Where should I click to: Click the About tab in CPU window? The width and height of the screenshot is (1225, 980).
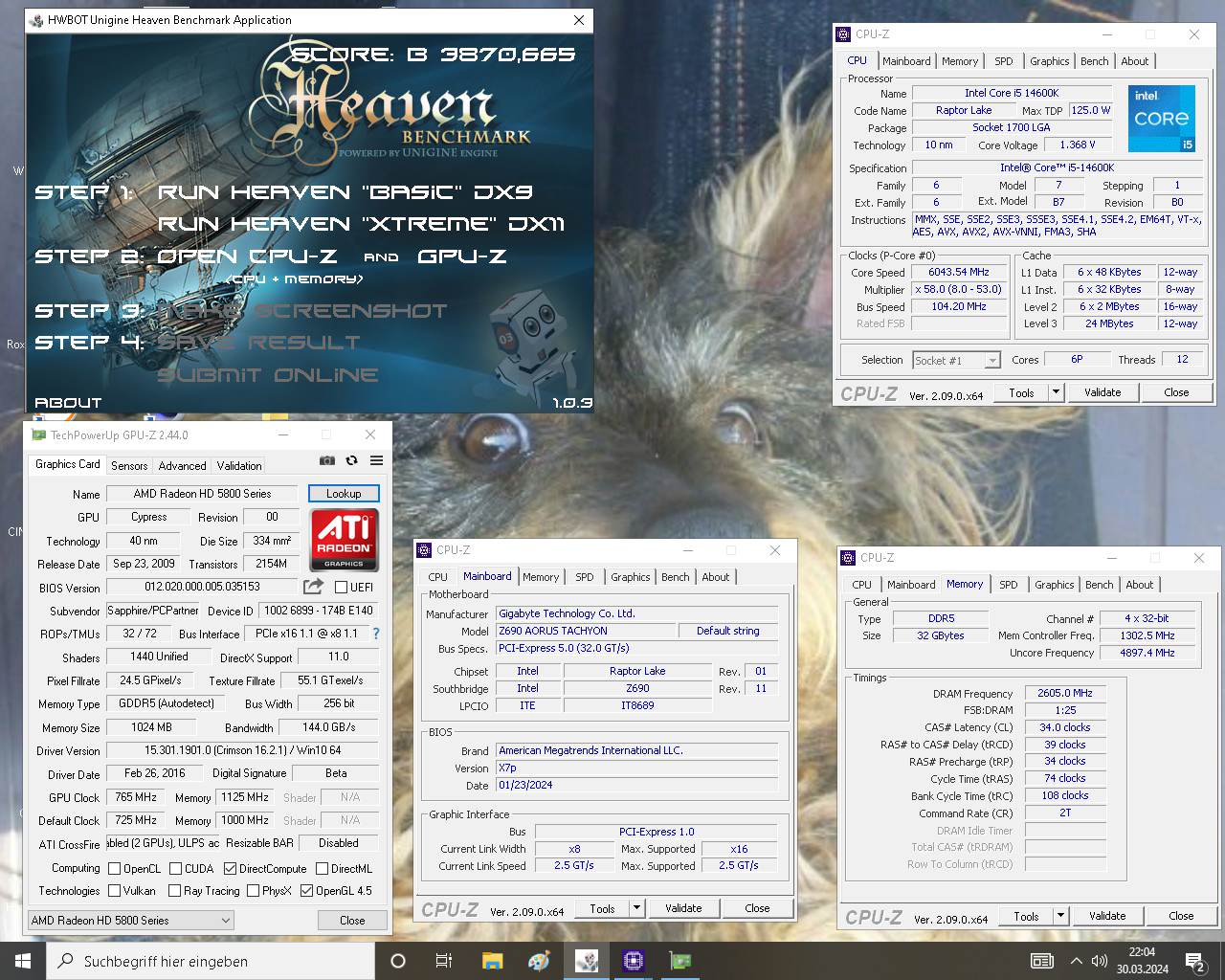pos(1135,61)
